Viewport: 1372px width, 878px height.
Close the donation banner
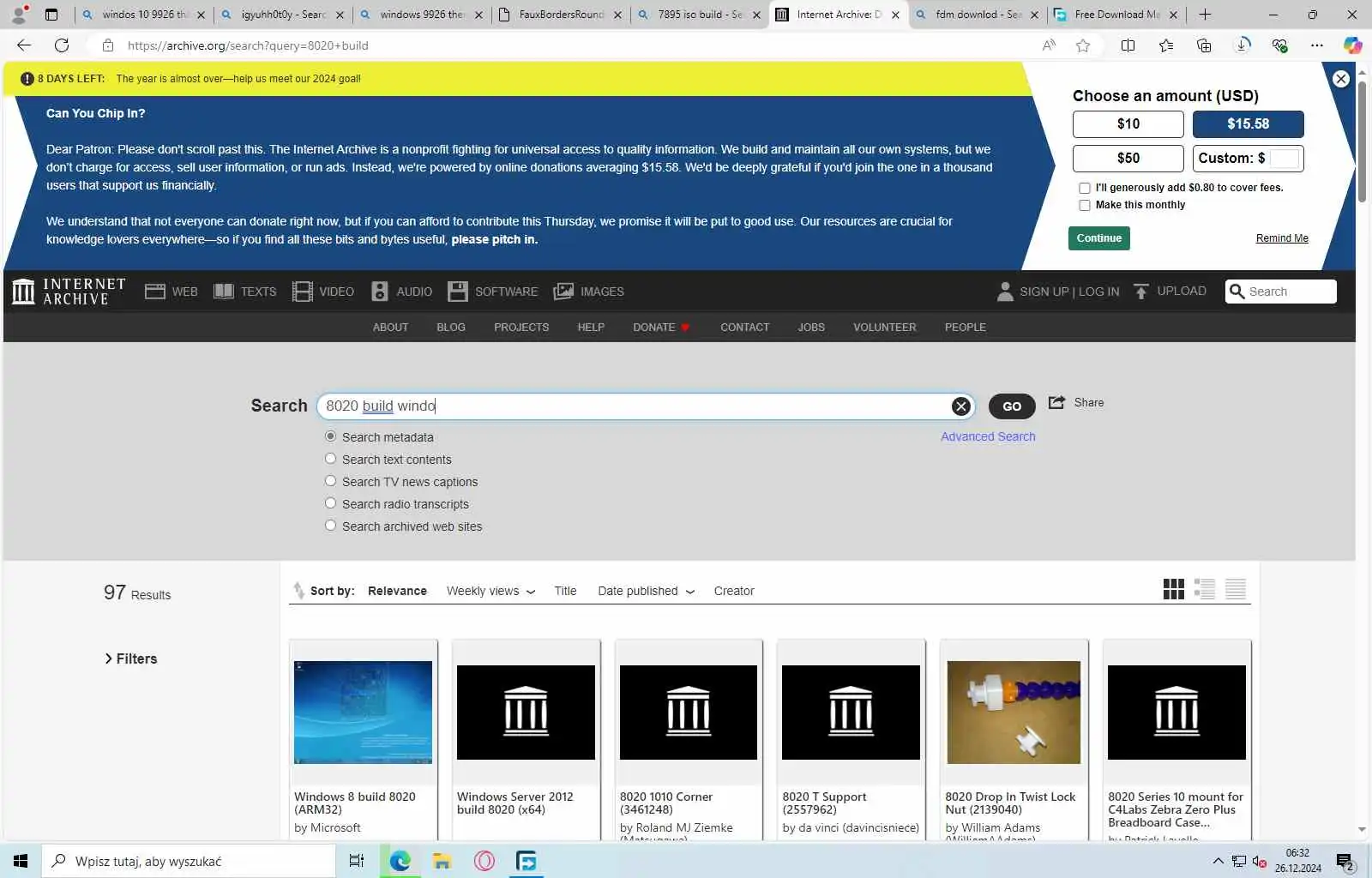(1341, 79)
